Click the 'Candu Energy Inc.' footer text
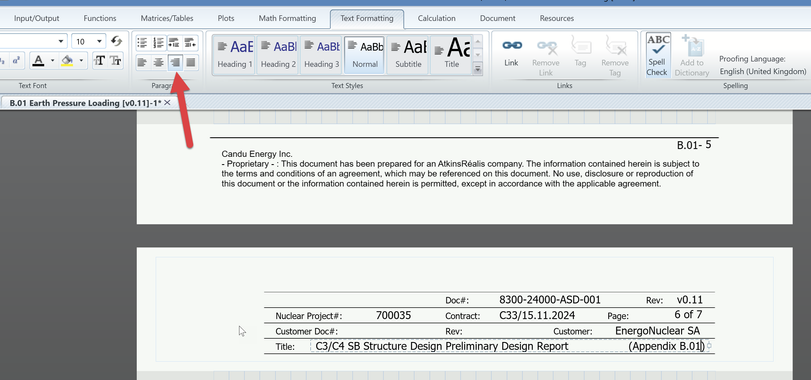 coord(257,154)
